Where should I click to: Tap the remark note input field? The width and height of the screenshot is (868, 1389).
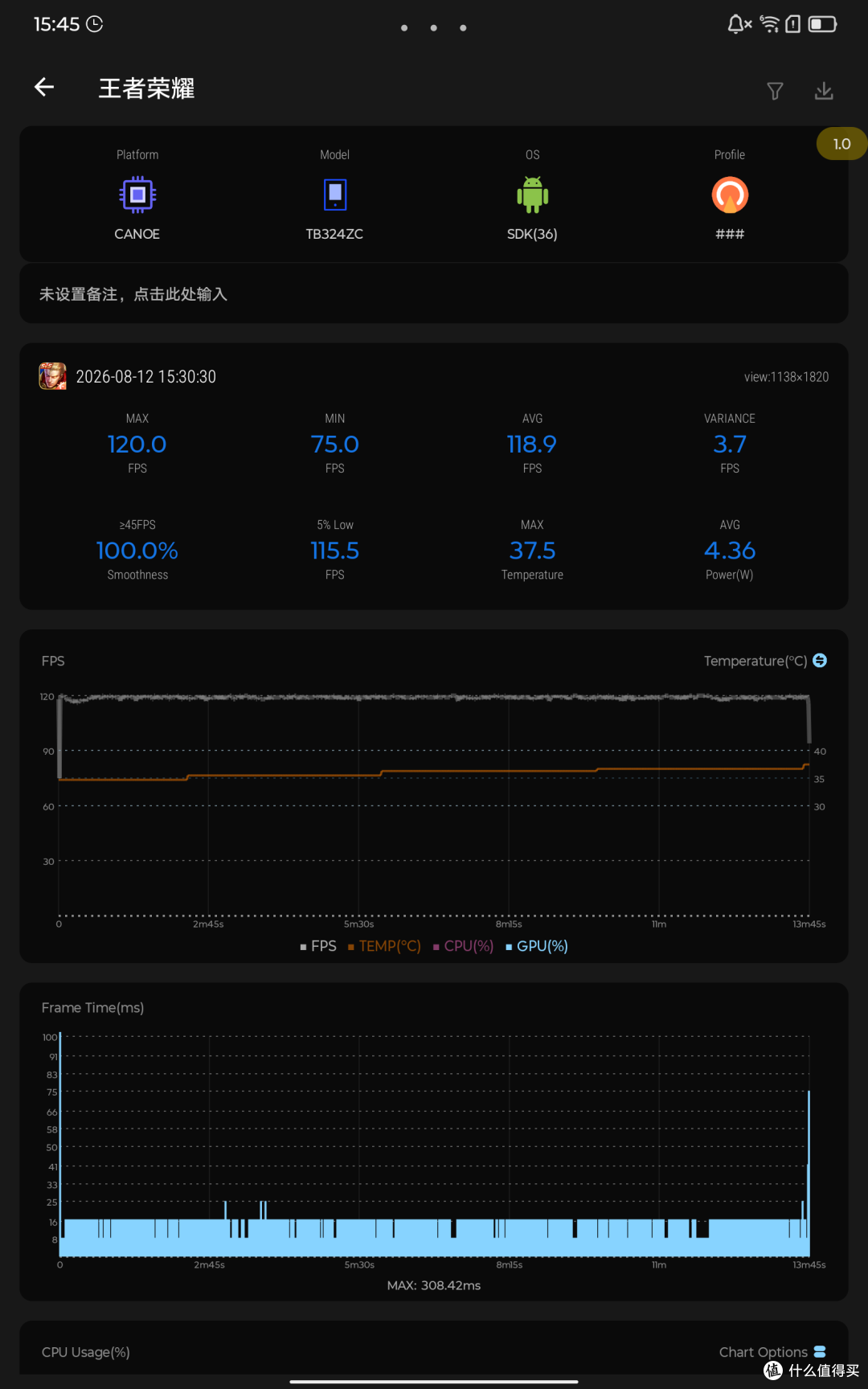tap(434, 294)
